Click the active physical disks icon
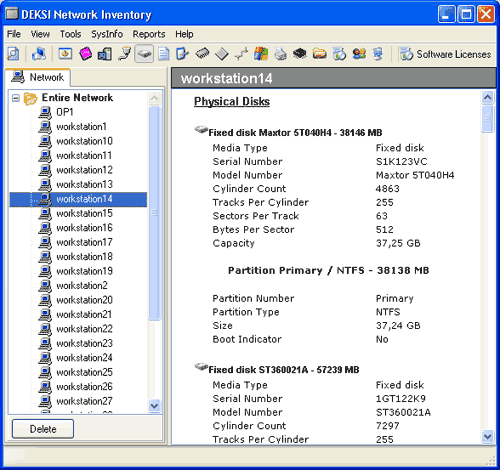The width and height of the screenshot is (500, 470). tap(144, 54)
